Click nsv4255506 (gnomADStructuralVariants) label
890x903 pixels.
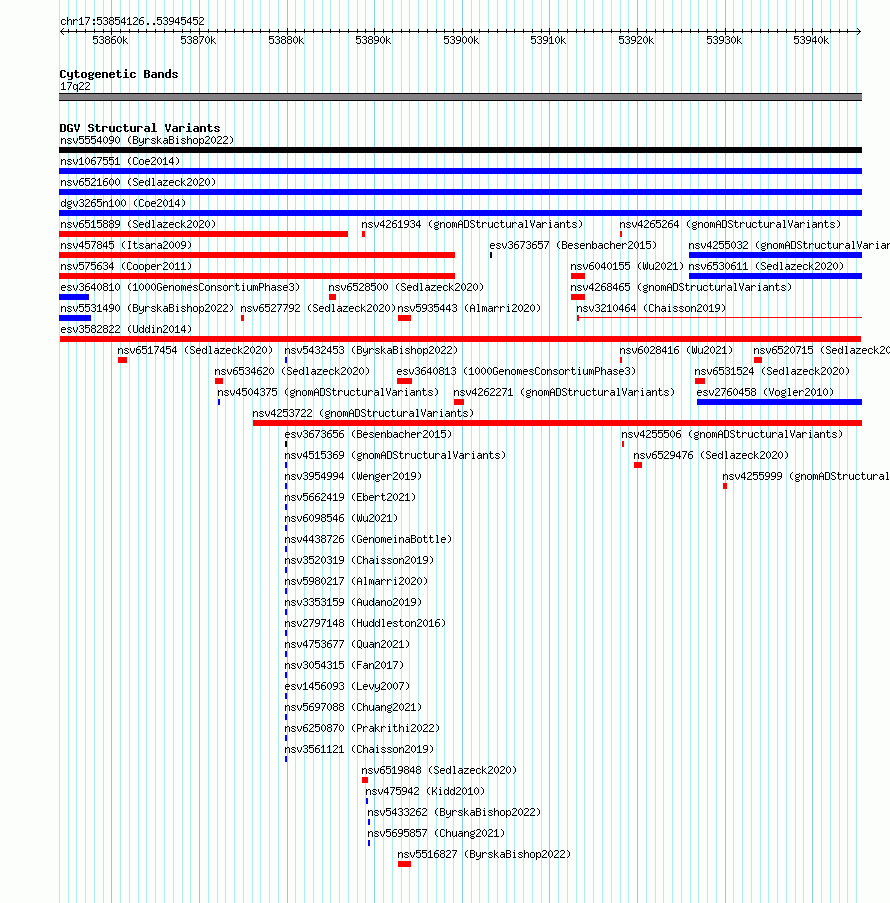pyautogui.click(x=732, y=434)
